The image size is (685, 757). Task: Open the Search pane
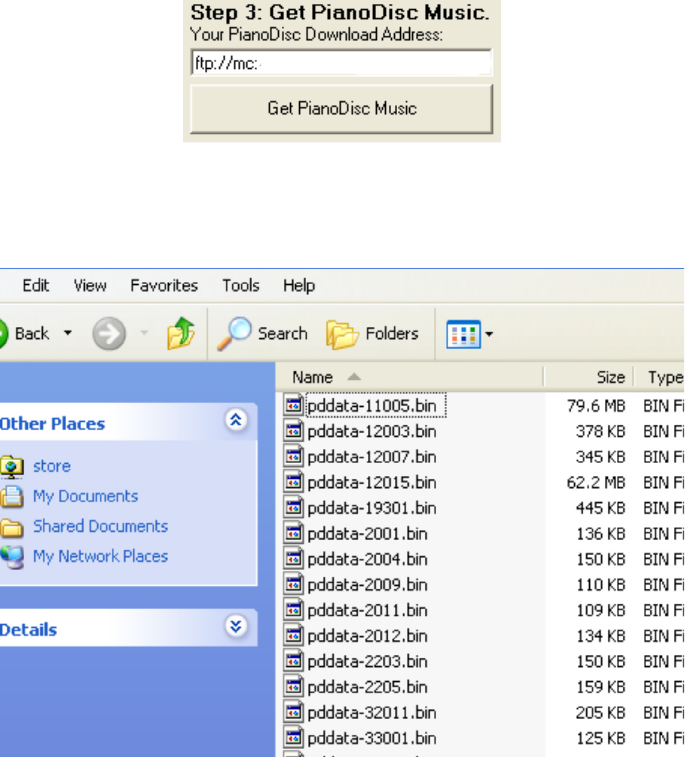pyautogui.click(x=263, y=333)
